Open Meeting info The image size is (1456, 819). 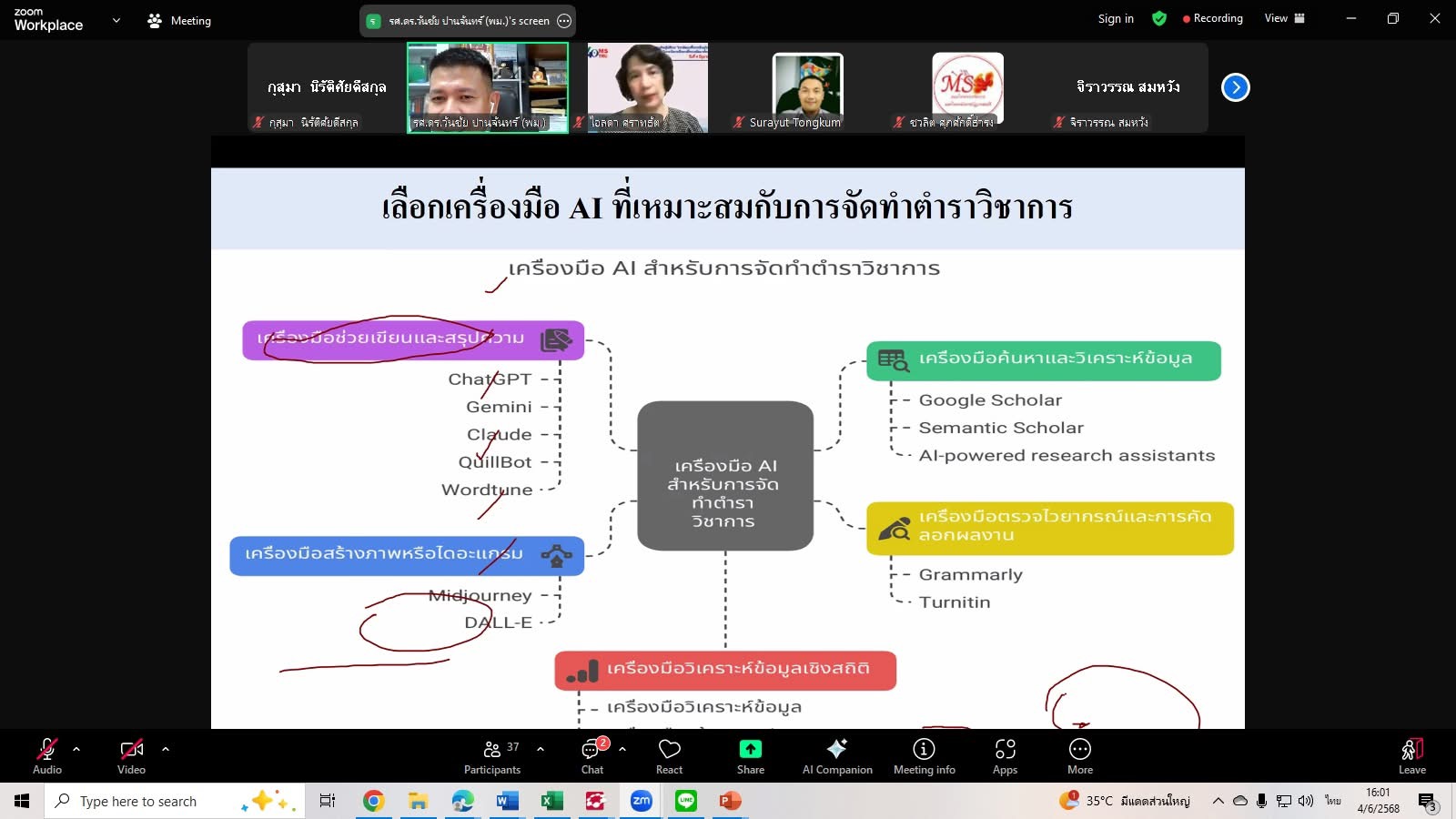tap(924, 755)
